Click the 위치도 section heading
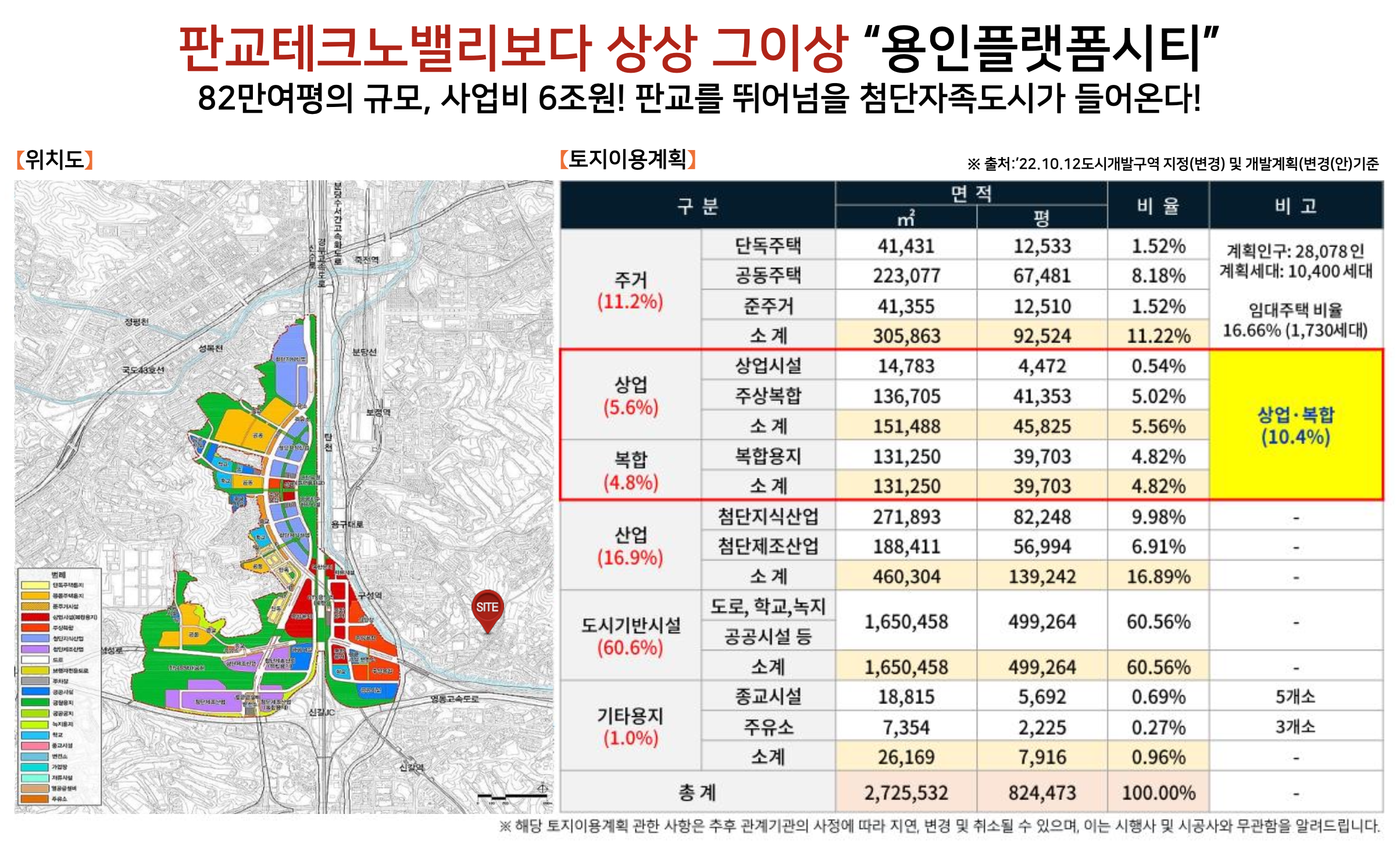Viewport: 1400px width, 850px height. pos(55,159)
